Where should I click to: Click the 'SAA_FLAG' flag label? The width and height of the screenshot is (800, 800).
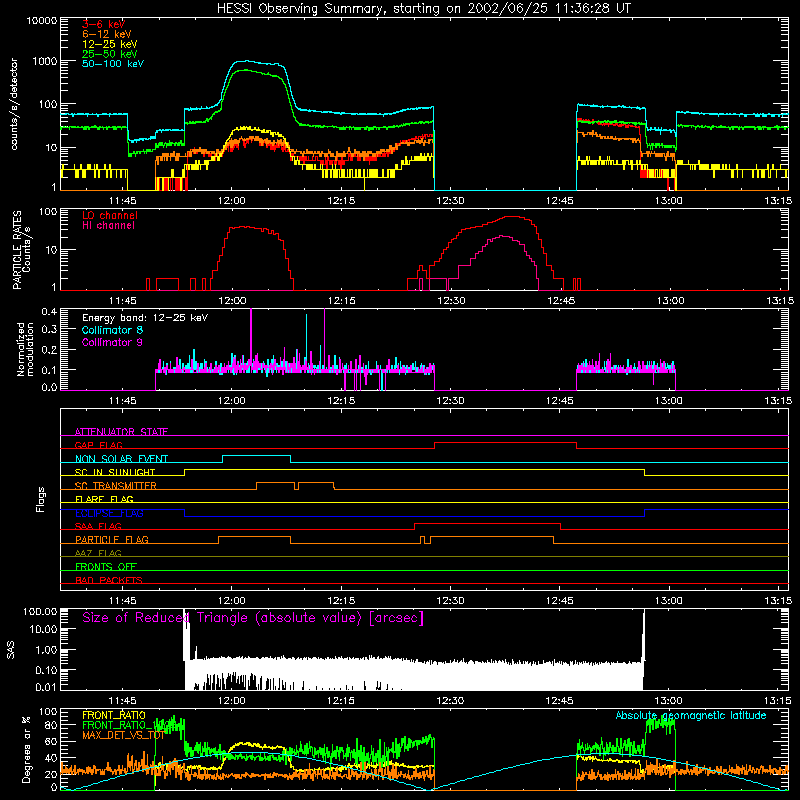pyautogui.click(x=98, y=526)
